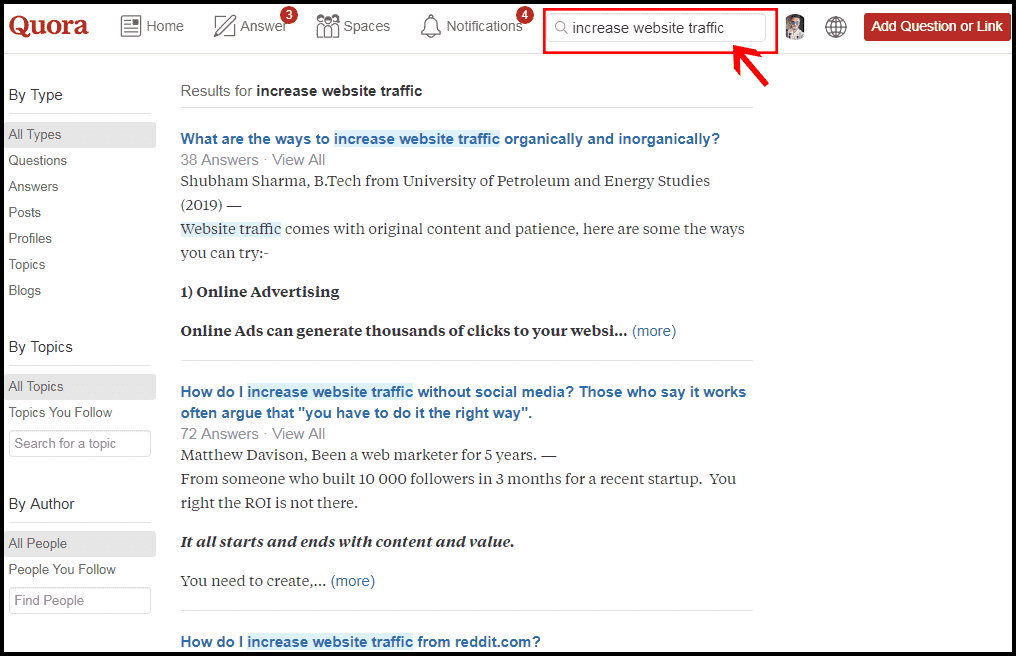Open the Home tab label
Image resolution: width=1016 pixels, height=656 pixels.
(165, 26)
